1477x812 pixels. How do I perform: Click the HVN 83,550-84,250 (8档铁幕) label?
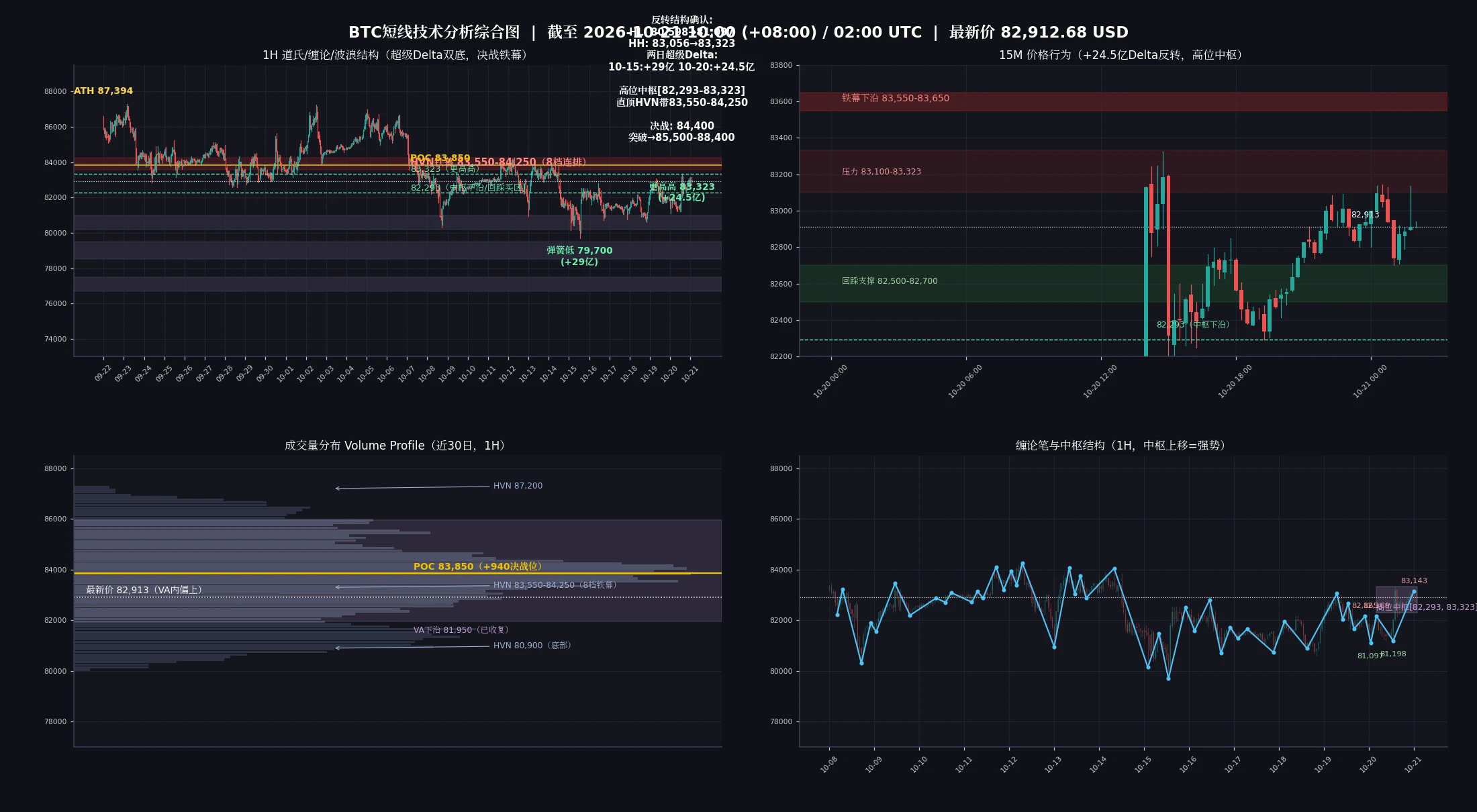click(x=557, y=585)
